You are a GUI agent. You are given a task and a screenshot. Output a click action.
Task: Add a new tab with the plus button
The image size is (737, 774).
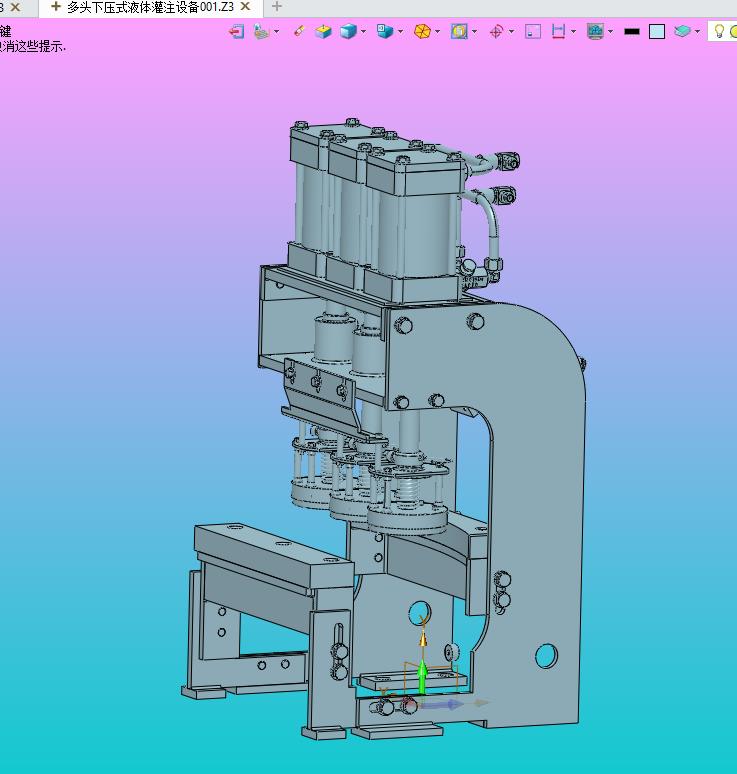277,6
